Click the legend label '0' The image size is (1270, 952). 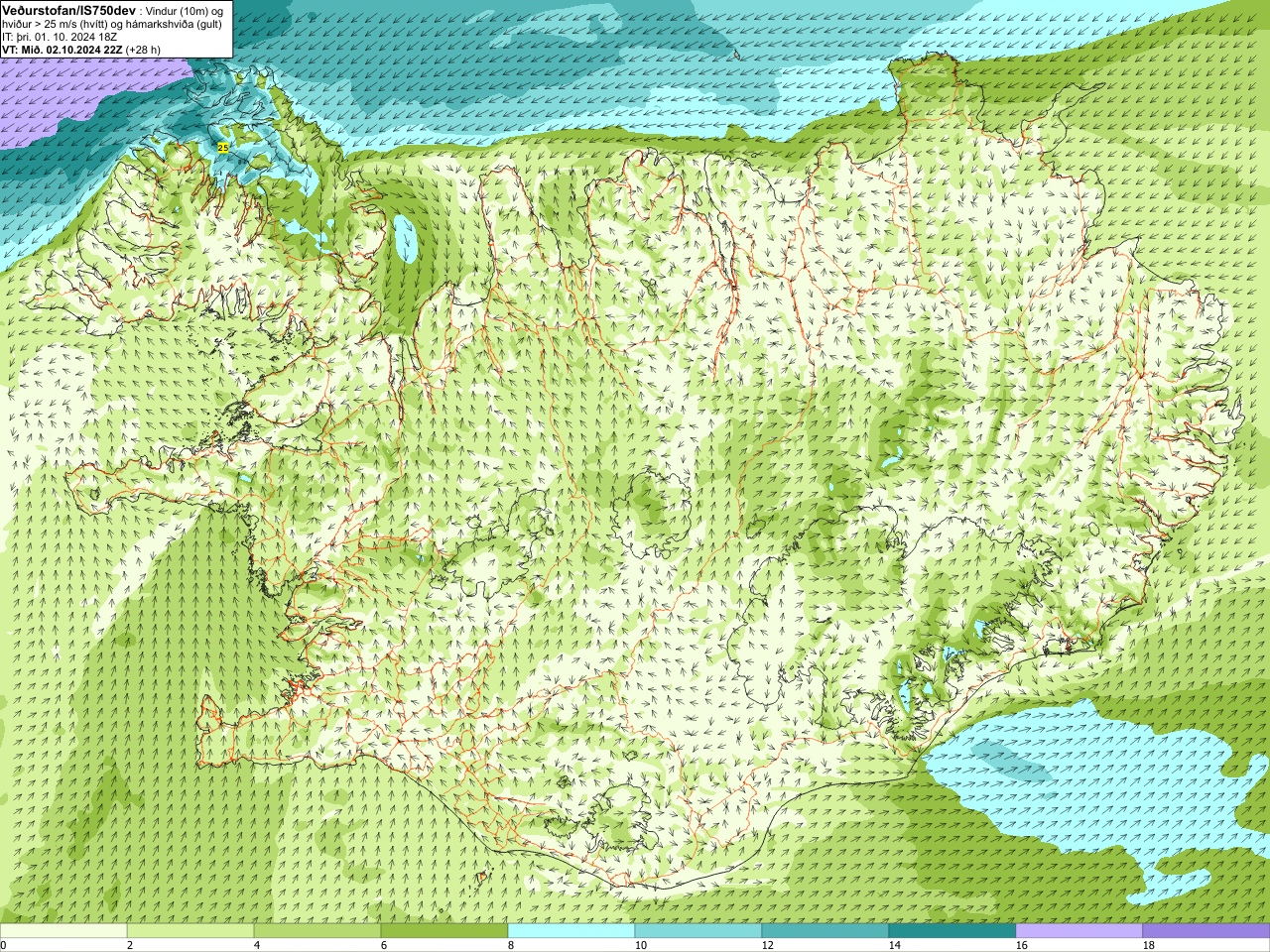point(3,945)
